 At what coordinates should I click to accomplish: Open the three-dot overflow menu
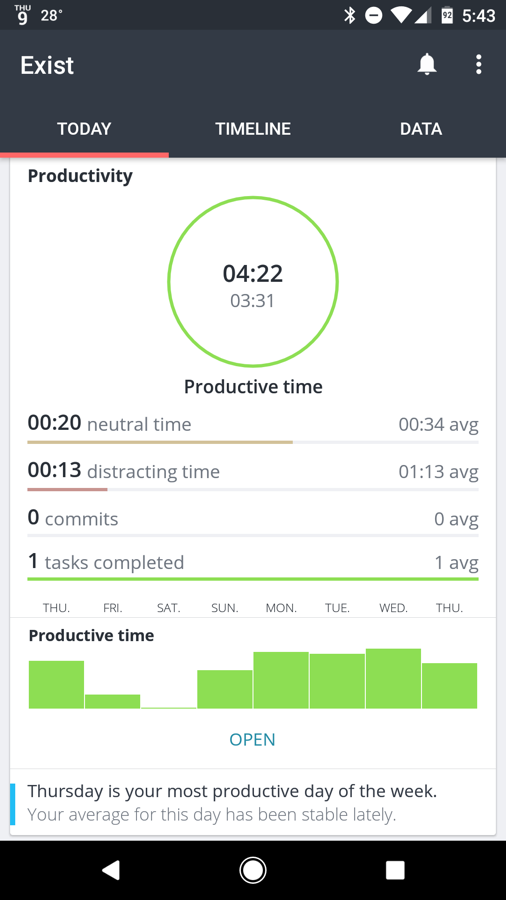coord(478,65)
